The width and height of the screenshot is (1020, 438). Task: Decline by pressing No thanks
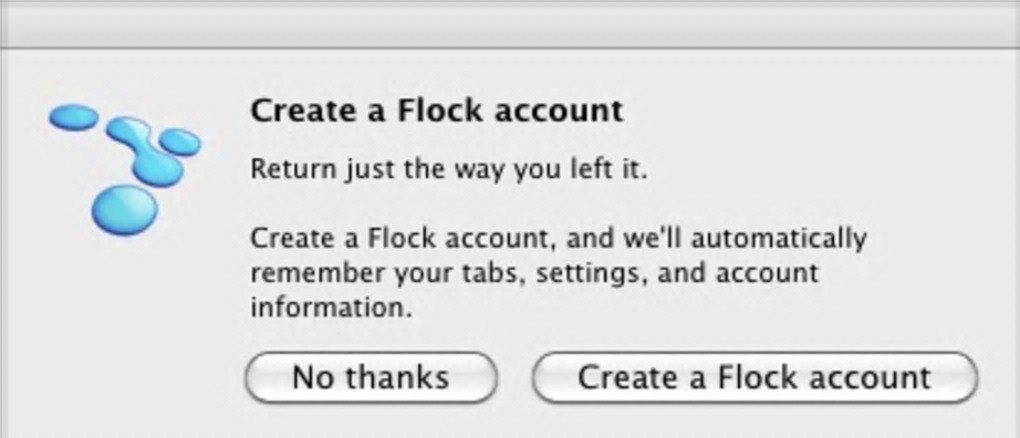point(371,378)
